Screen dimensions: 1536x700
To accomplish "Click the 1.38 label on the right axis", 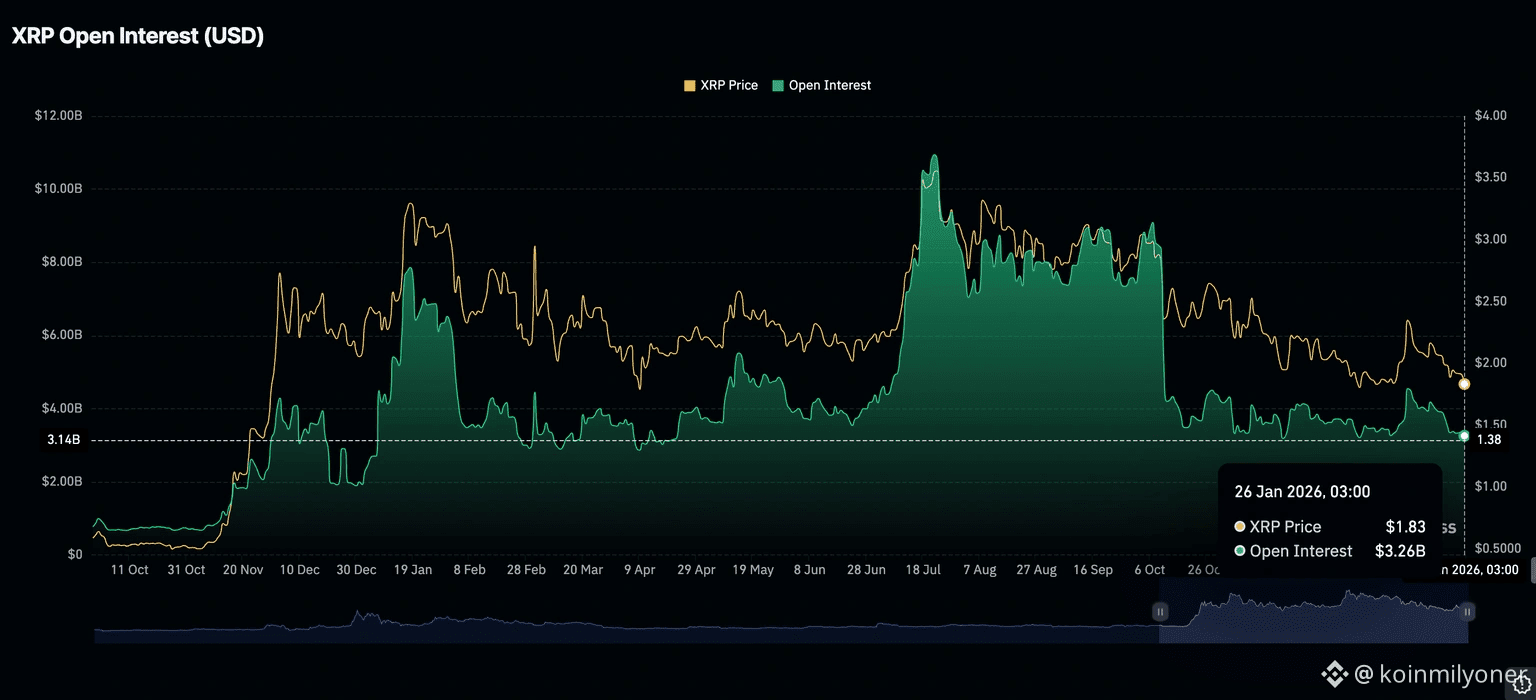I will pos(1489,440).
